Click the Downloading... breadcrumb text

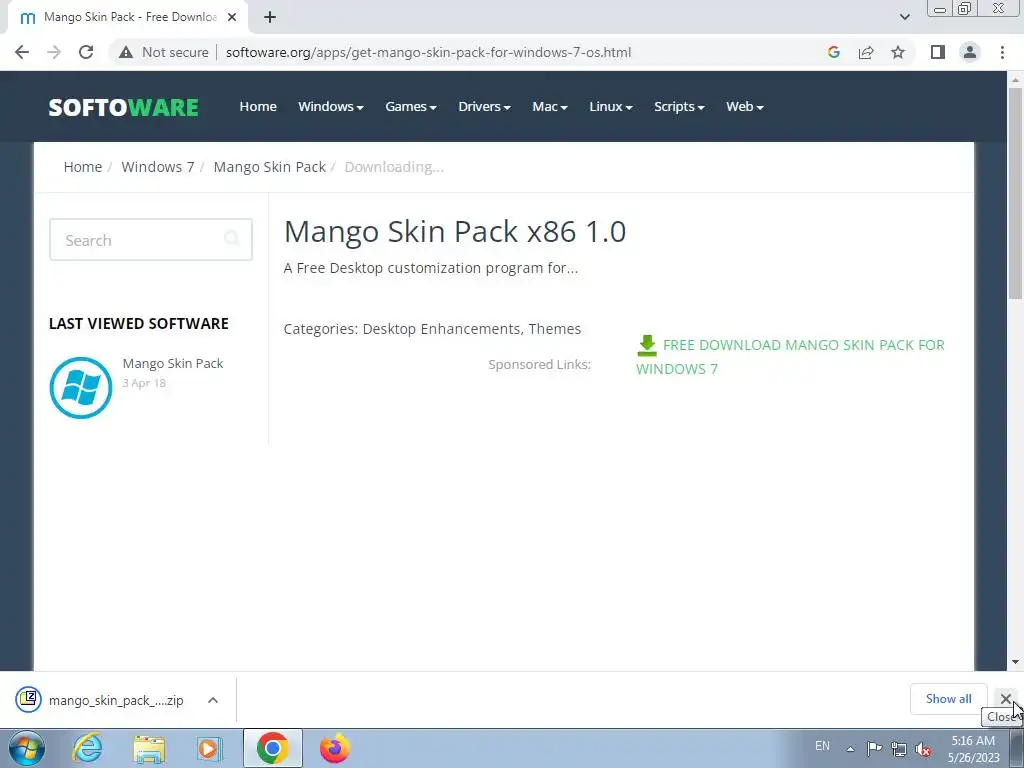pyautogui.click(x=394, y=167)
